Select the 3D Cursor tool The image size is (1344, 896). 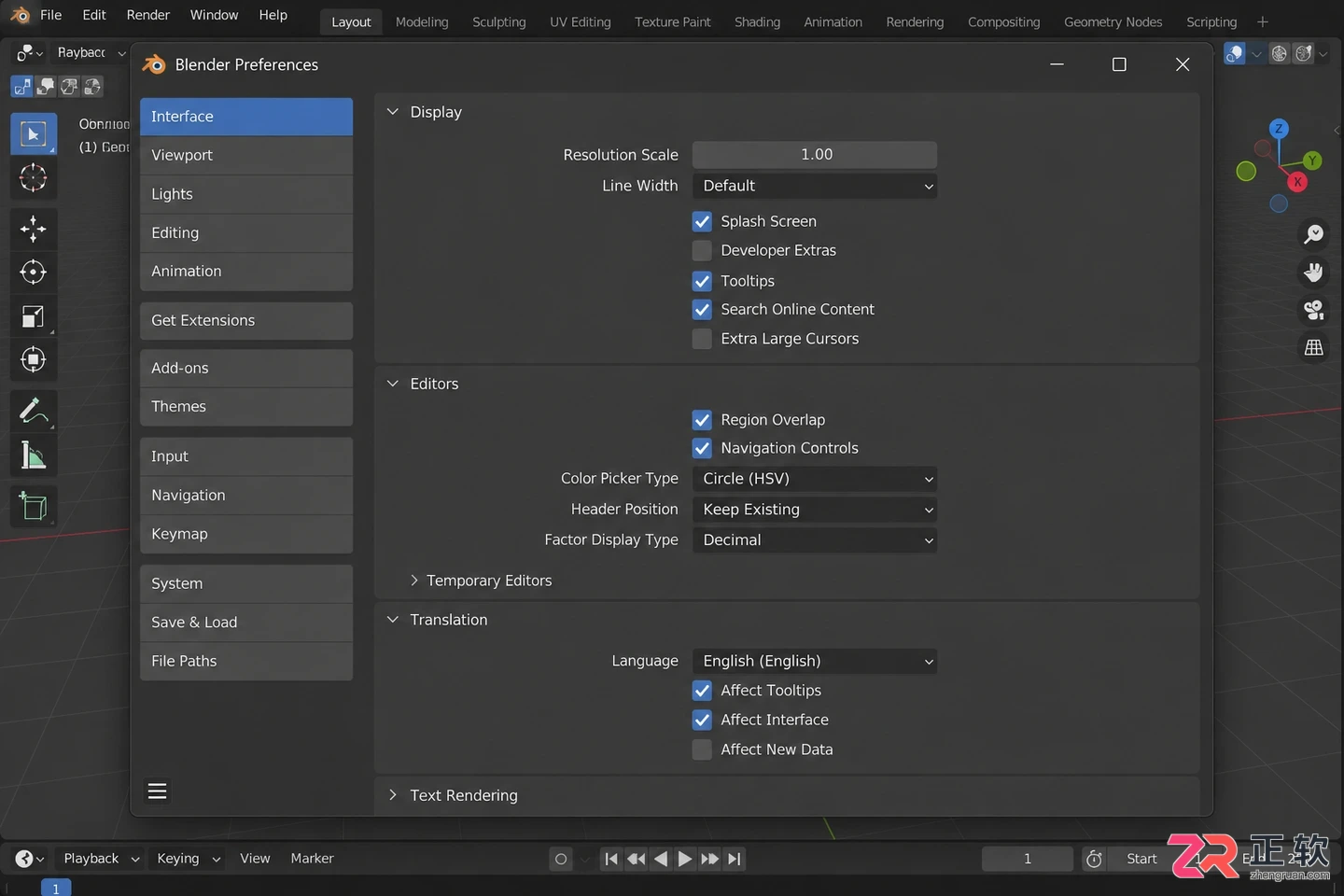click(x=34, y=177)
